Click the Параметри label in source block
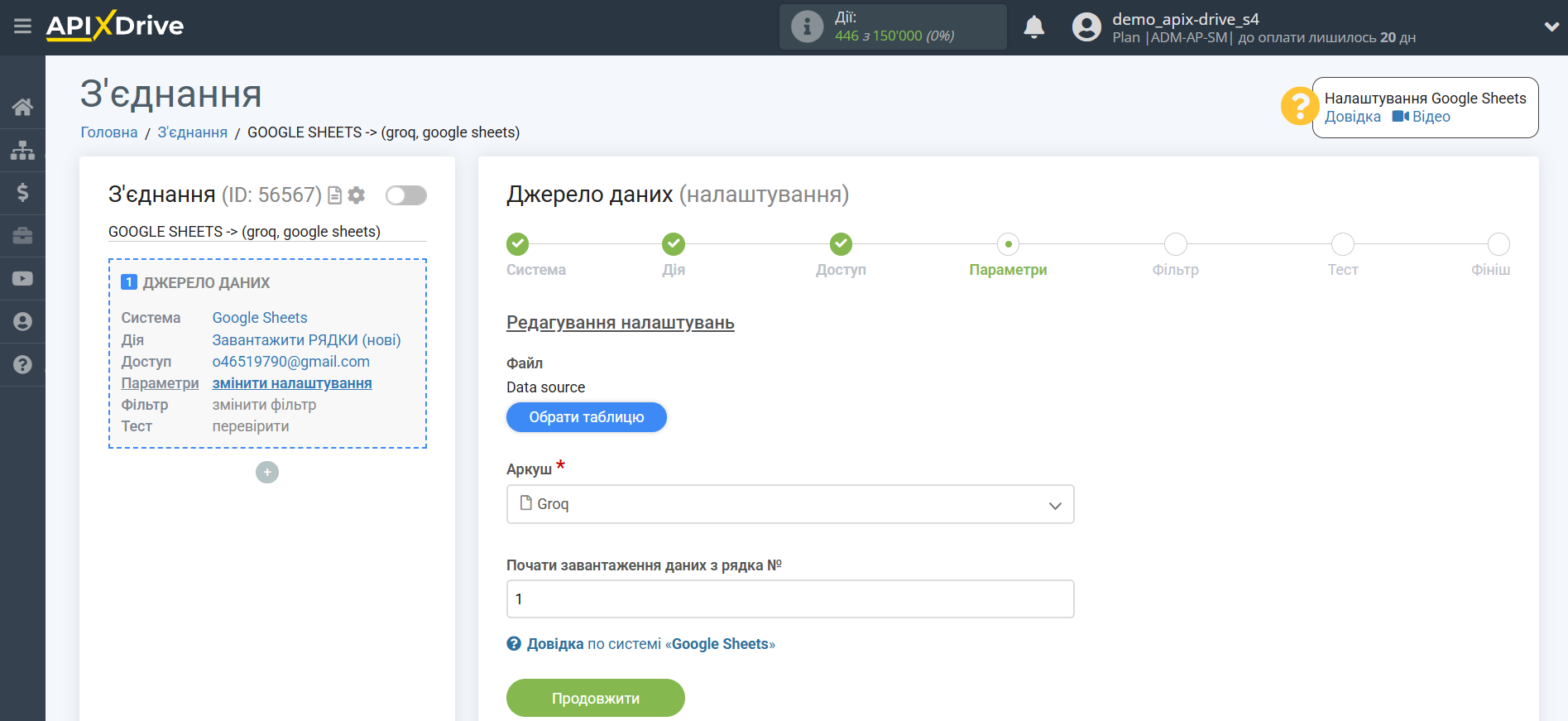 160,383
